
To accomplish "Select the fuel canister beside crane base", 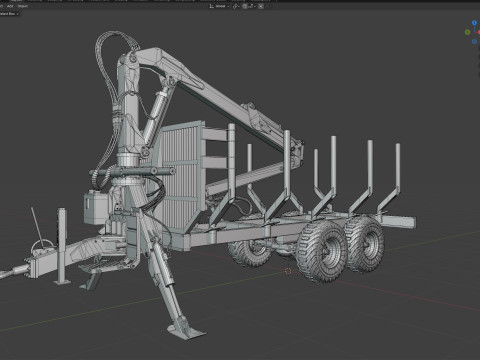I will (x=95, y=207).
